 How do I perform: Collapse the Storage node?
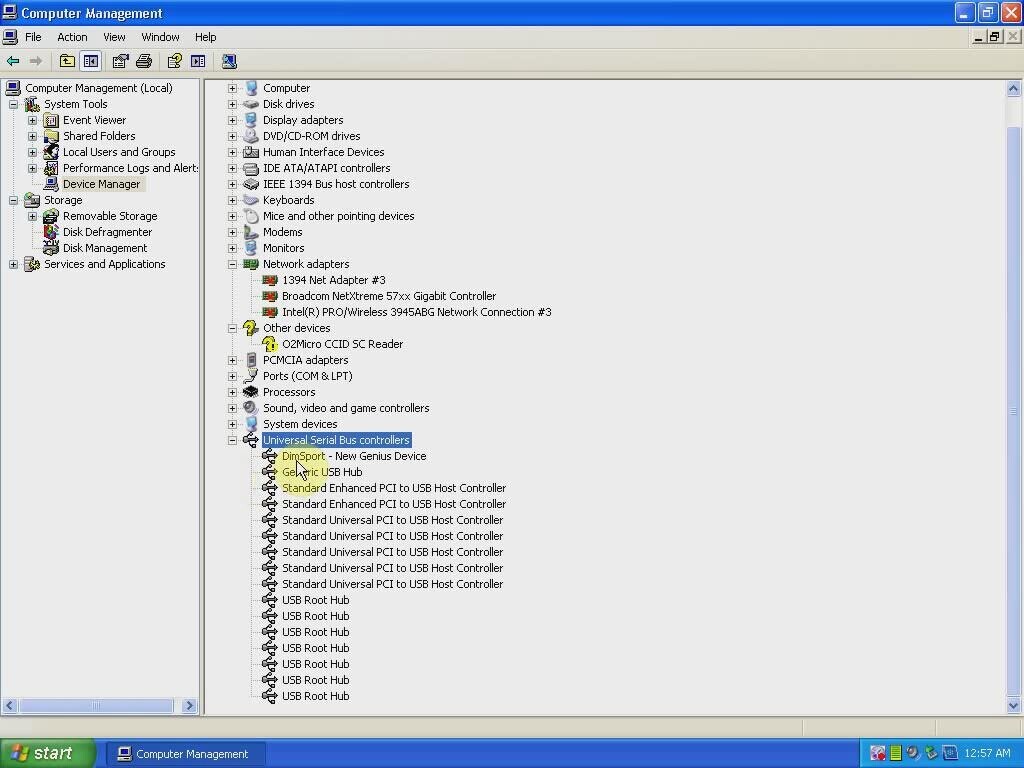14,200
